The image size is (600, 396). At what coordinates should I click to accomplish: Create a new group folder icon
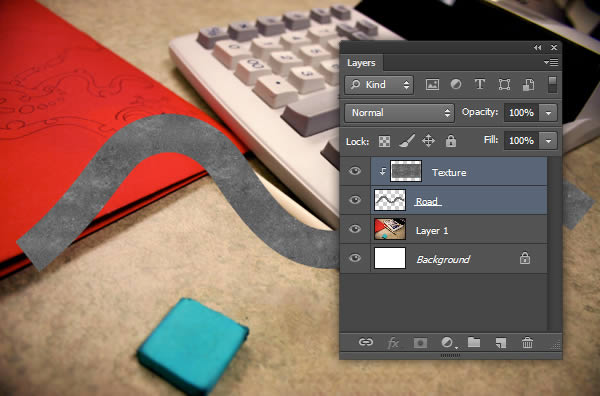click(x=474, y=342)
